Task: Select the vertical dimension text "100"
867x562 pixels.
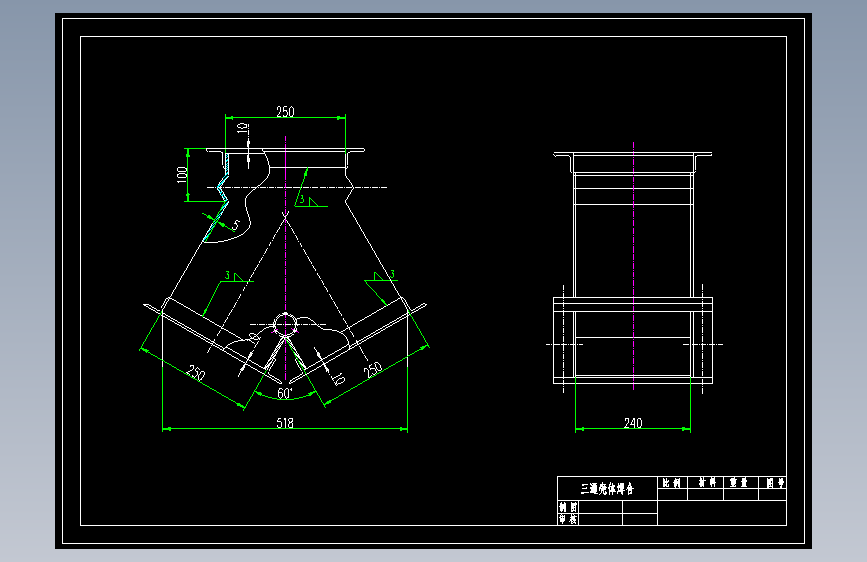Action: 181,175
